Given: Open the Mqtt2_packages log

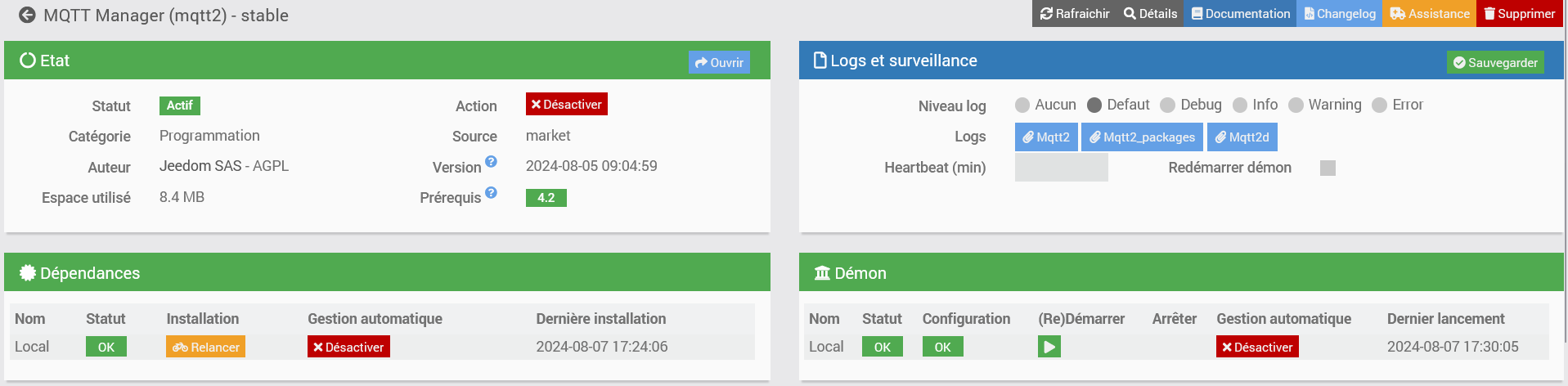Looking at the screenshot, I should coord(1142,137).
